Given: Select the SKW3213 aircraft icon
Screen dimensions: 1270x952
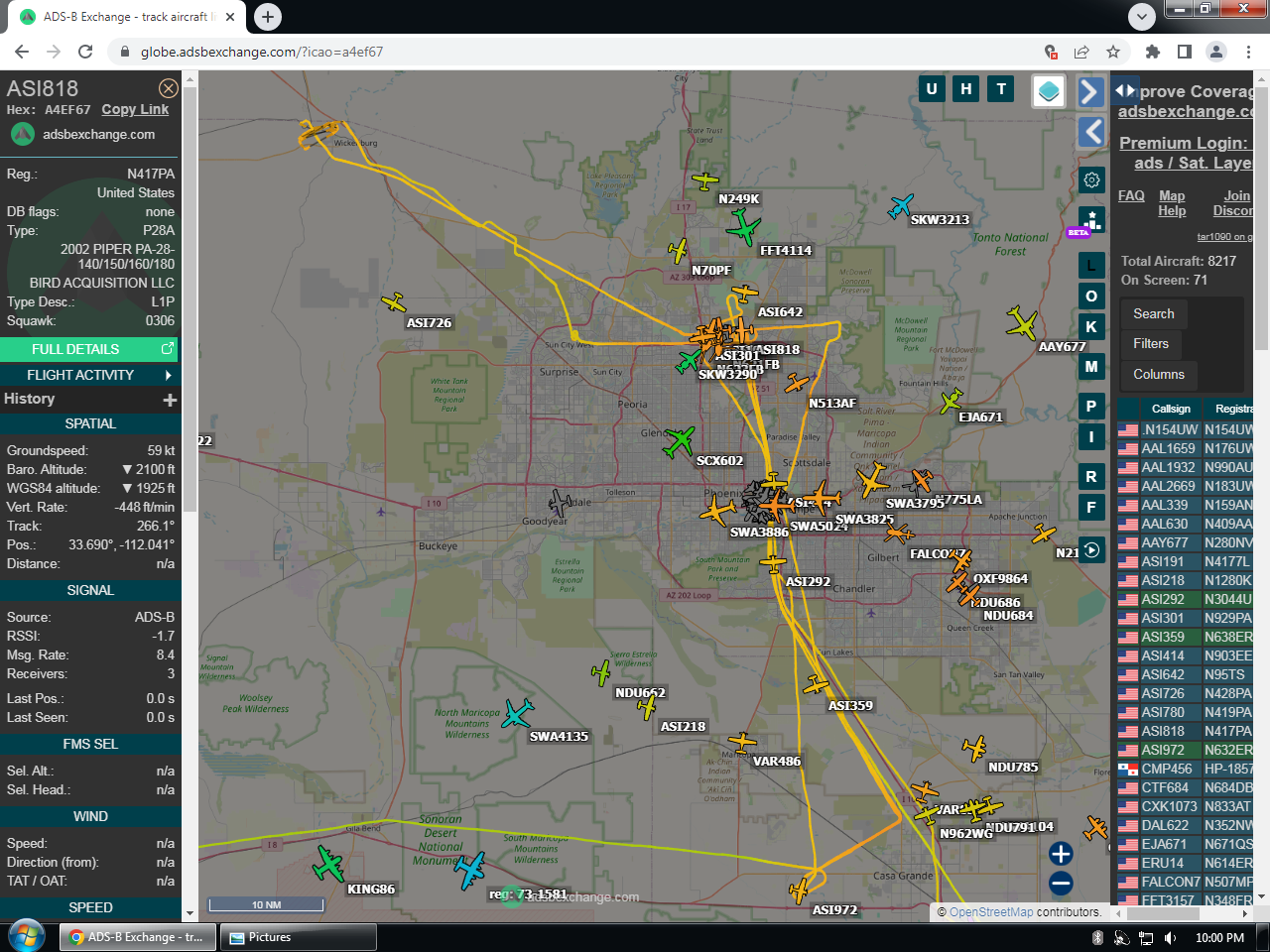Looking at the screenshot, I should (x=900, y=205).
